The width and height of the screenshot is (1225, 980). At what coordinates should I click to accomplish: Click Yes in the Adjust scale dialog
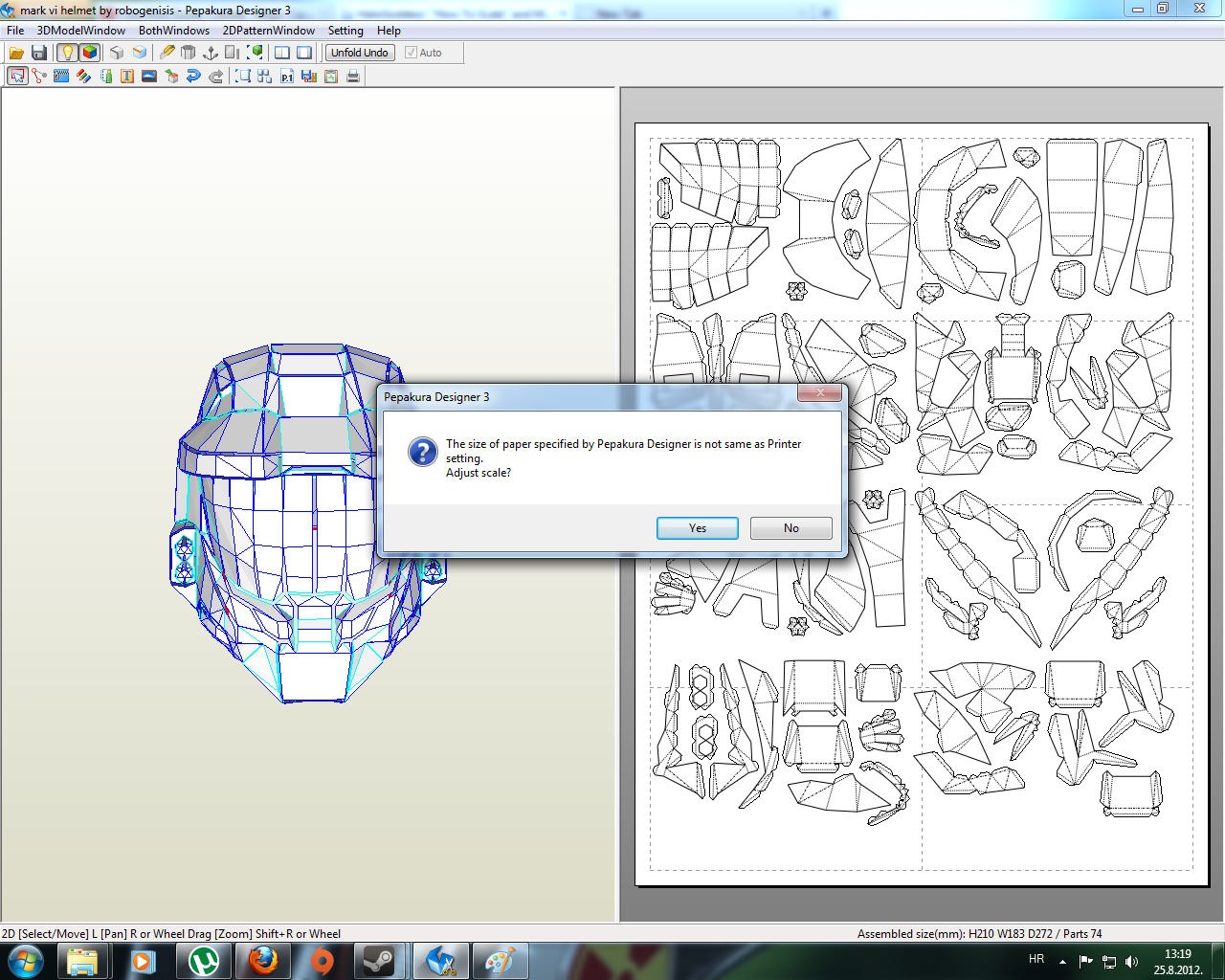point(698,528)
